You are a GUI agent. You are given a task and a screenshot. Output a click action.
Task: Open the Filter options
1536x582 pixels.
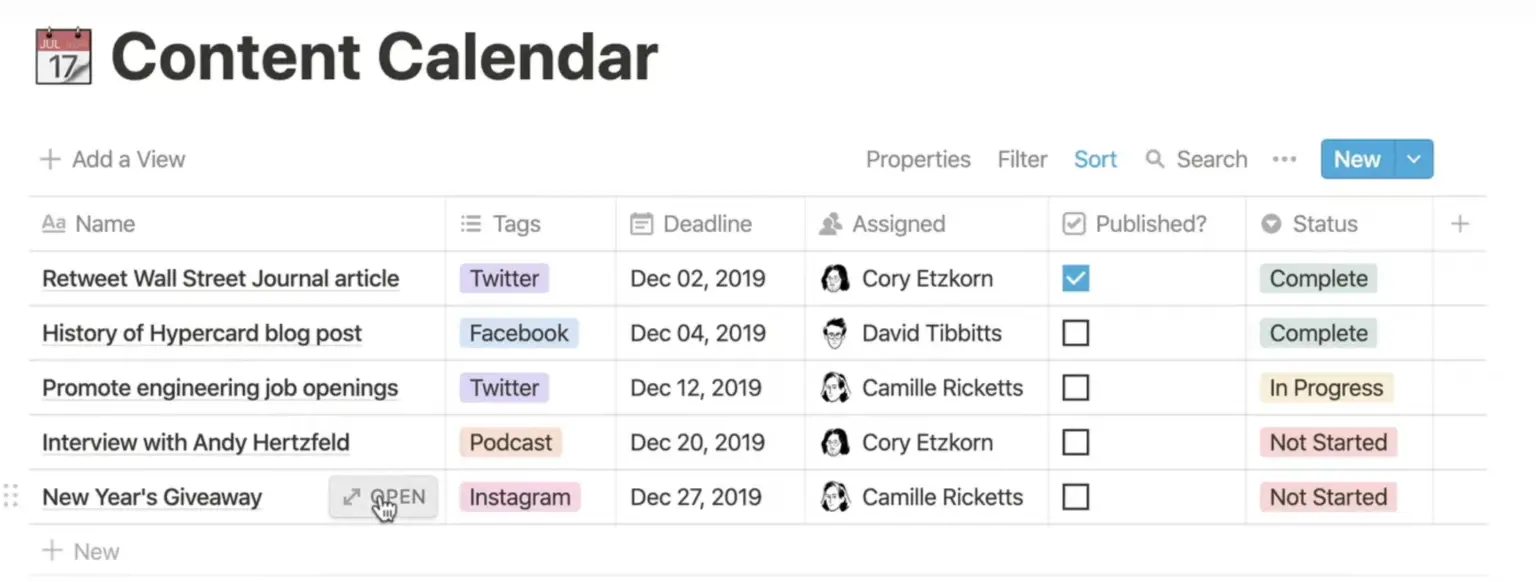point(1022,160)
